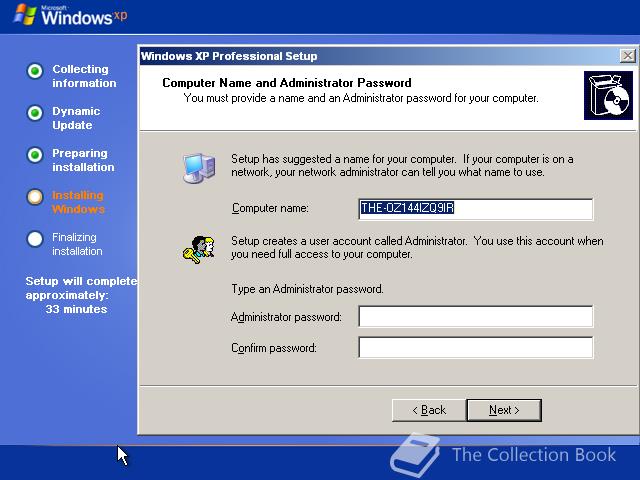Screen dimensions: 640x480
Task: Click the computer monitor icon
Action: [199, 167]
